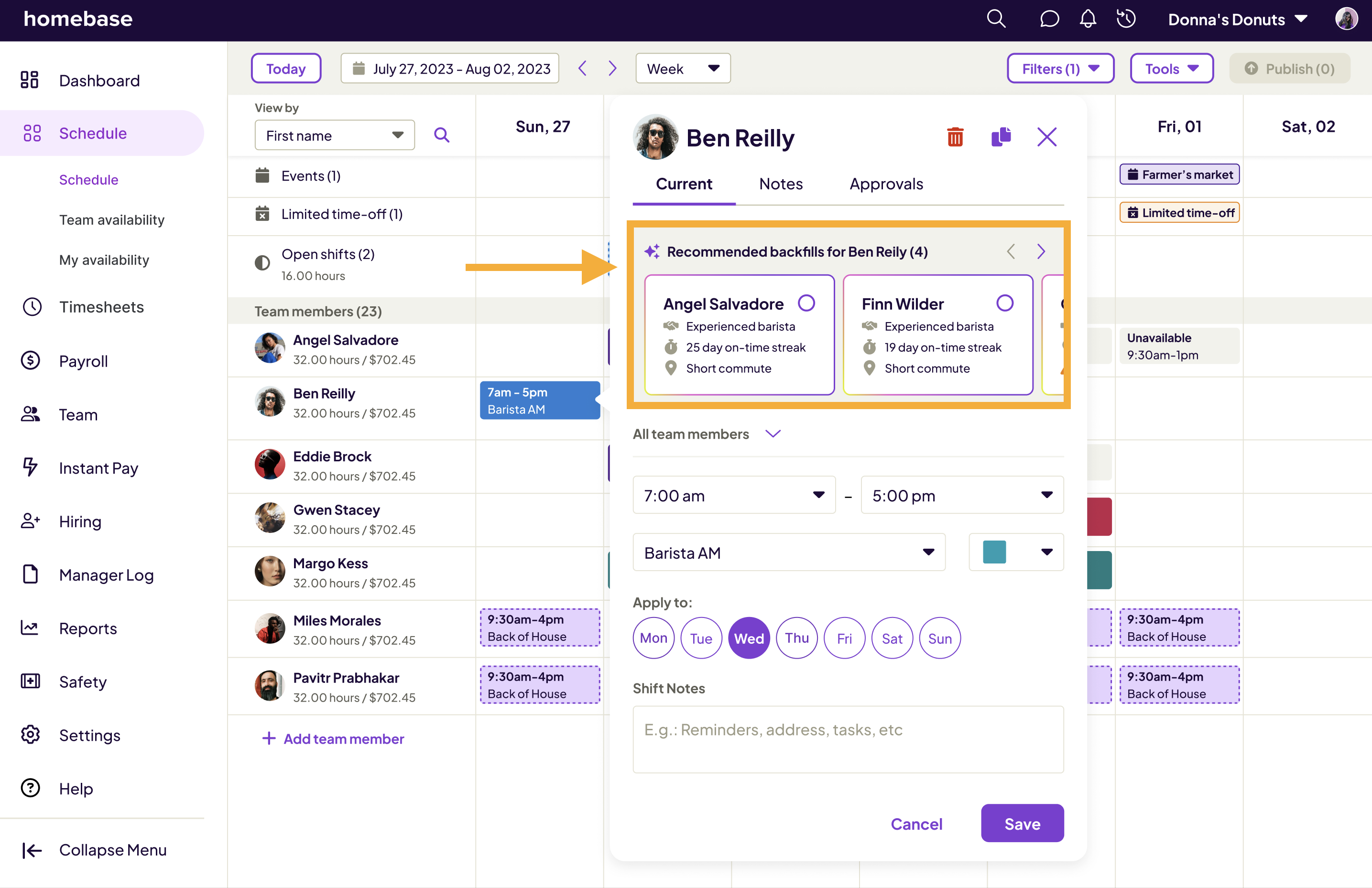The image size is (1372, 888).
Task: Open the history clock icon
Action: tap(1126, 19)
